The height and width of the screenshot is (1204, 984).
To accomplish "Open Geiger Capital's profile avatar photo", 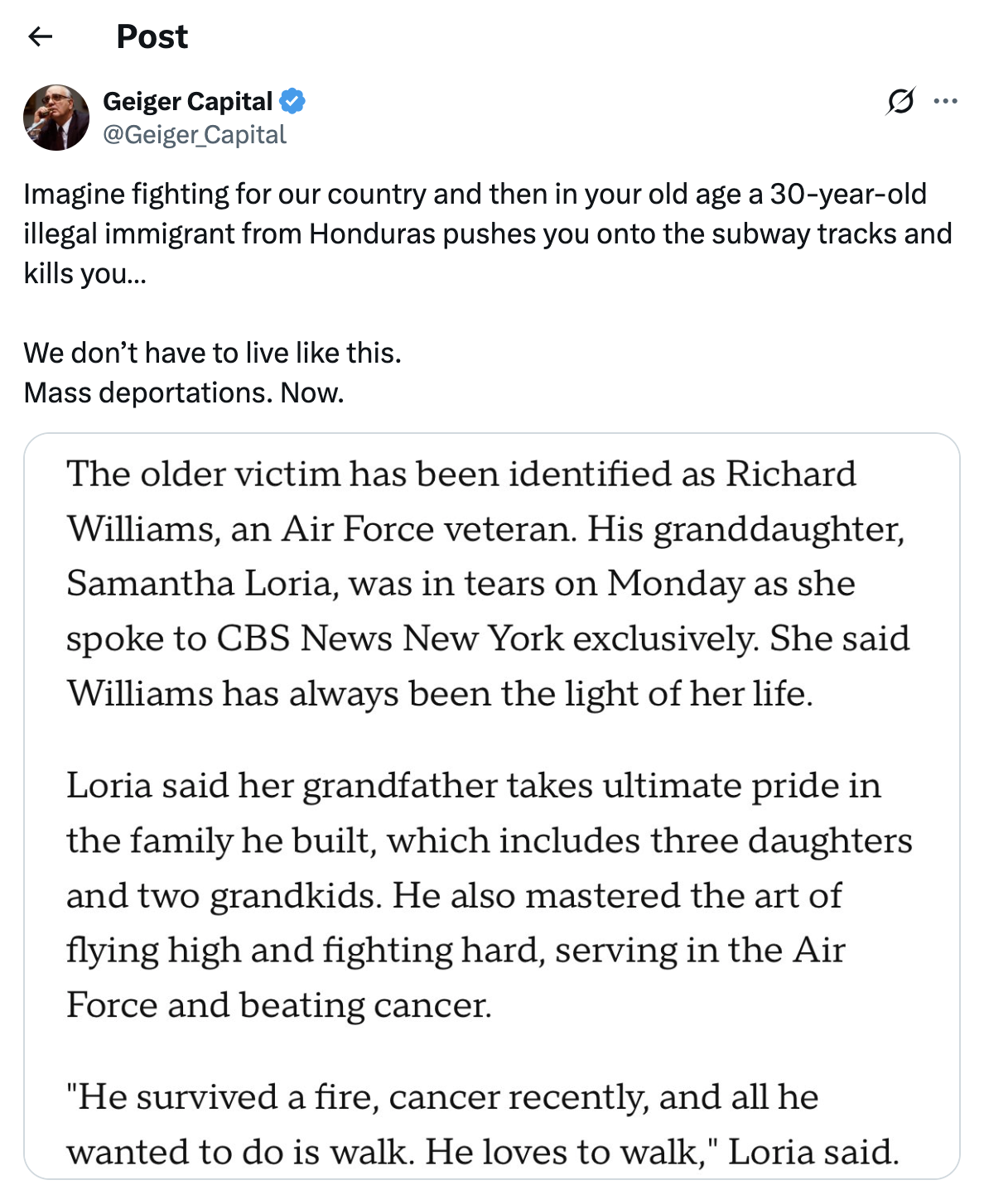I will click(56, 118).
